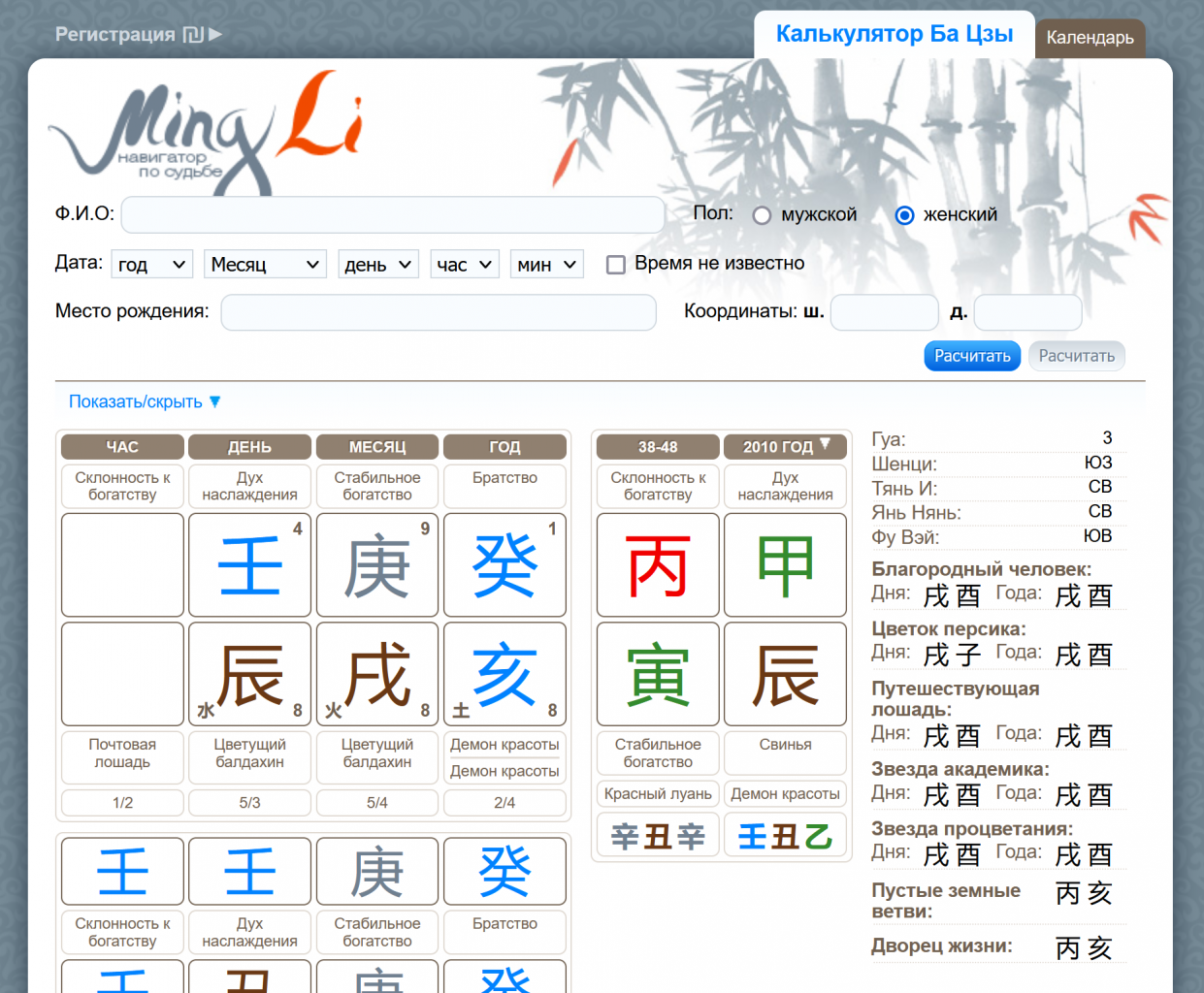The image size is (1204, 993).
Task: Select the женский gender radio button
Action: tap(904, 215)
